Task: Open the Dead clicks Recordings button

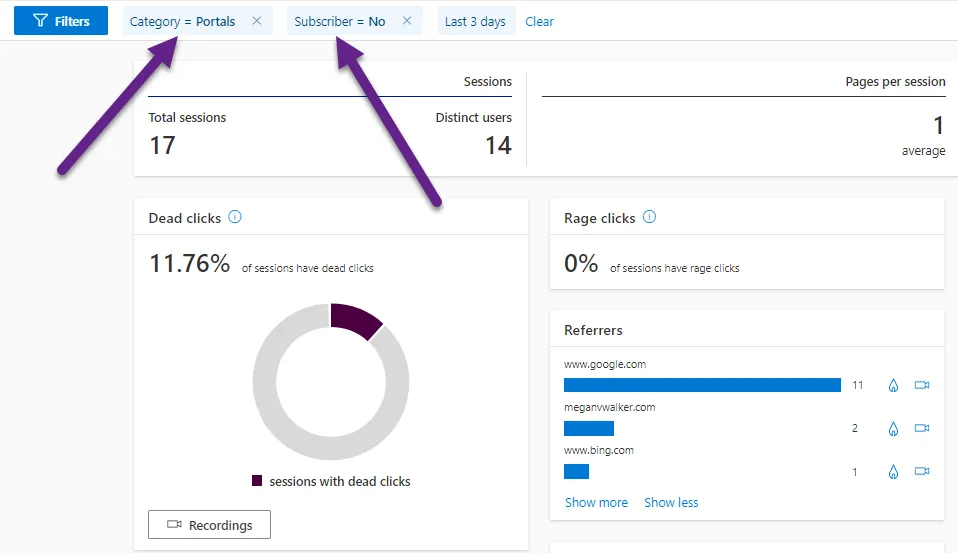Action: [x=209, y=525]
